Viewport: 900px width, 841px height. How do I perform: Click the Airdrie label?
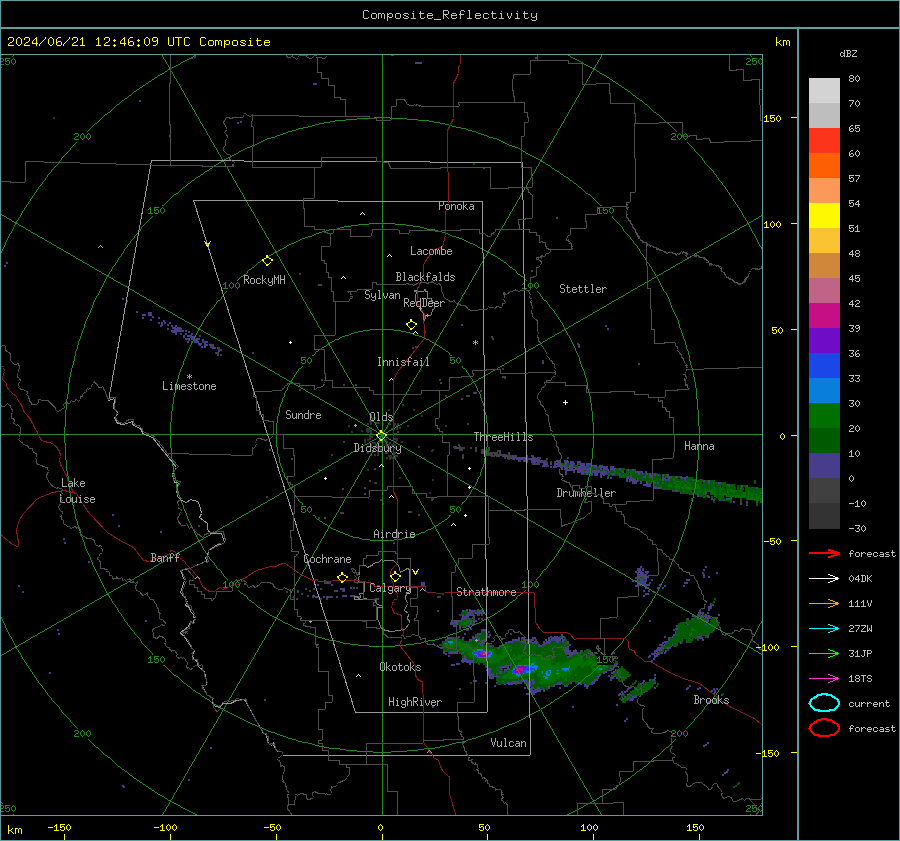[x=394, y=534]
